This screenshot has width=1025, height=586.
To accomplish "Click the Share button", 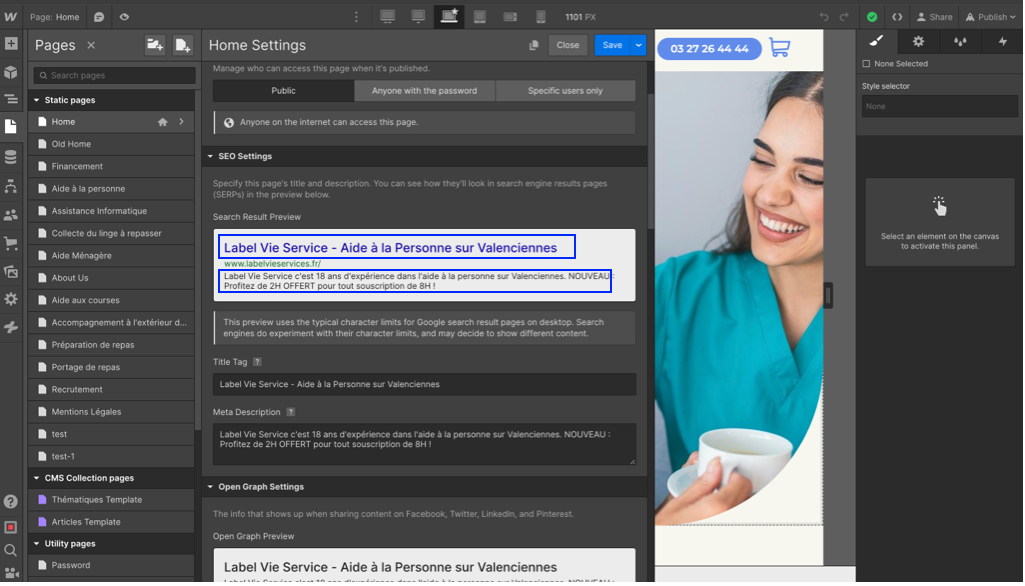I will (934, 17).
